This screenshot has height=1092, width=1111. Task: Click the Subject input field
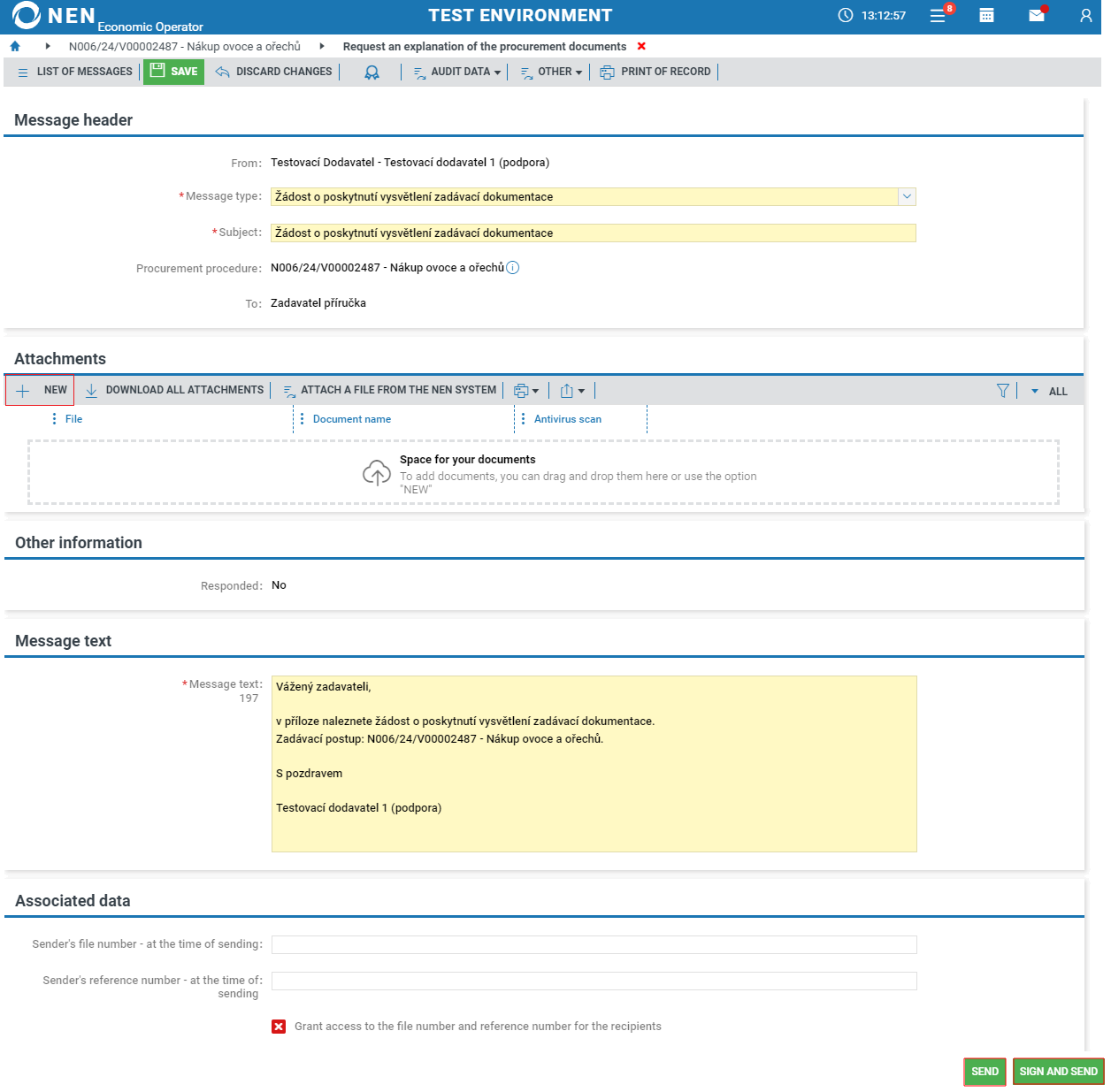click(x=594, y=233)
